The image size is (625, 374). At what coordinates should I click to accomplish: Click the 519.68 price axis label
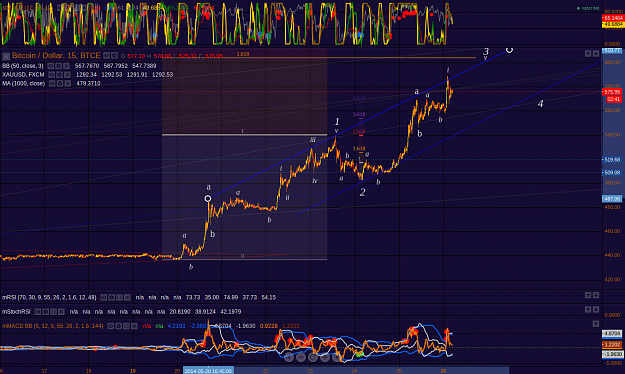click(611, 159)
